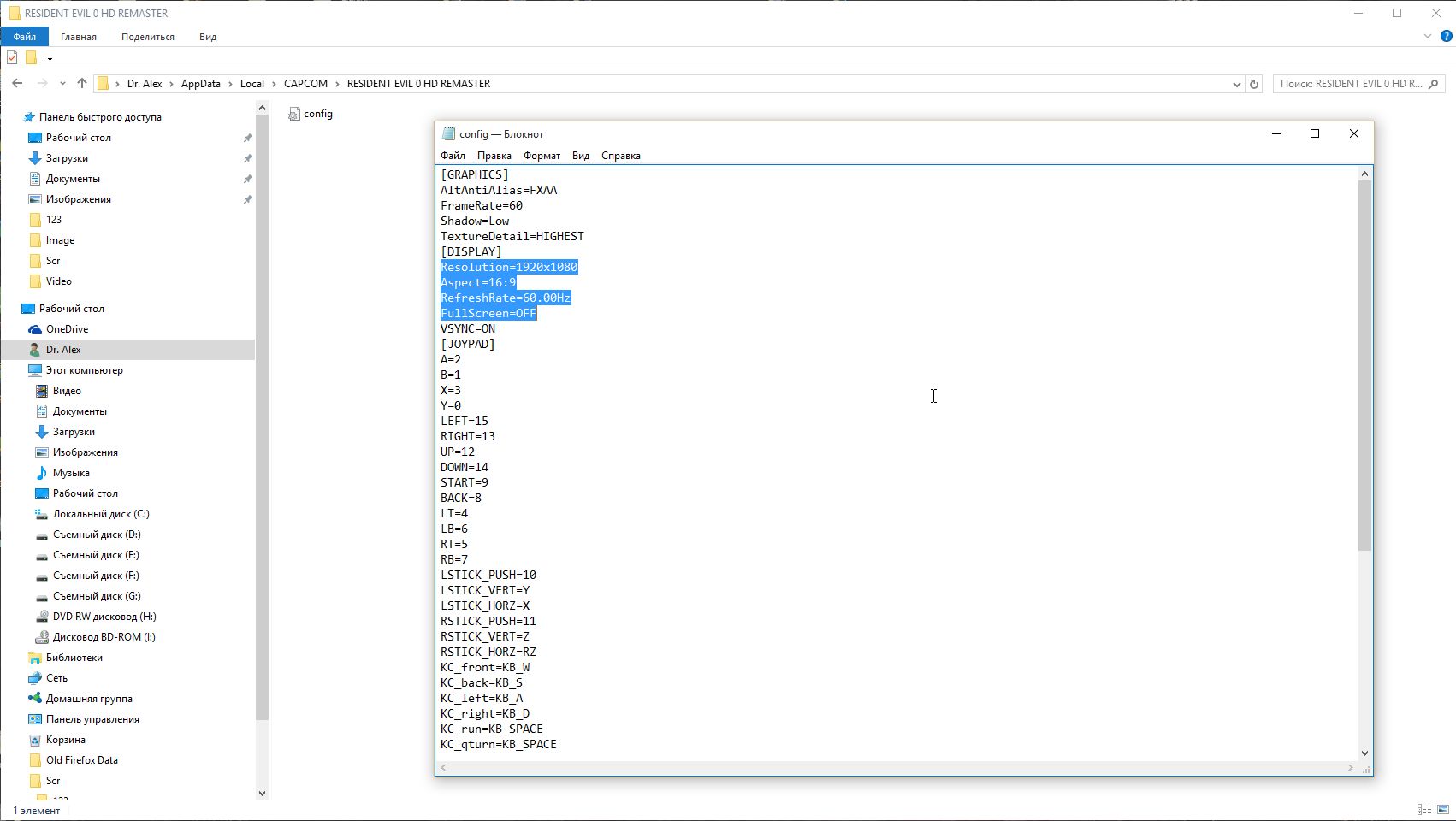Switch to details view icon in status bar

(1424, 809)
